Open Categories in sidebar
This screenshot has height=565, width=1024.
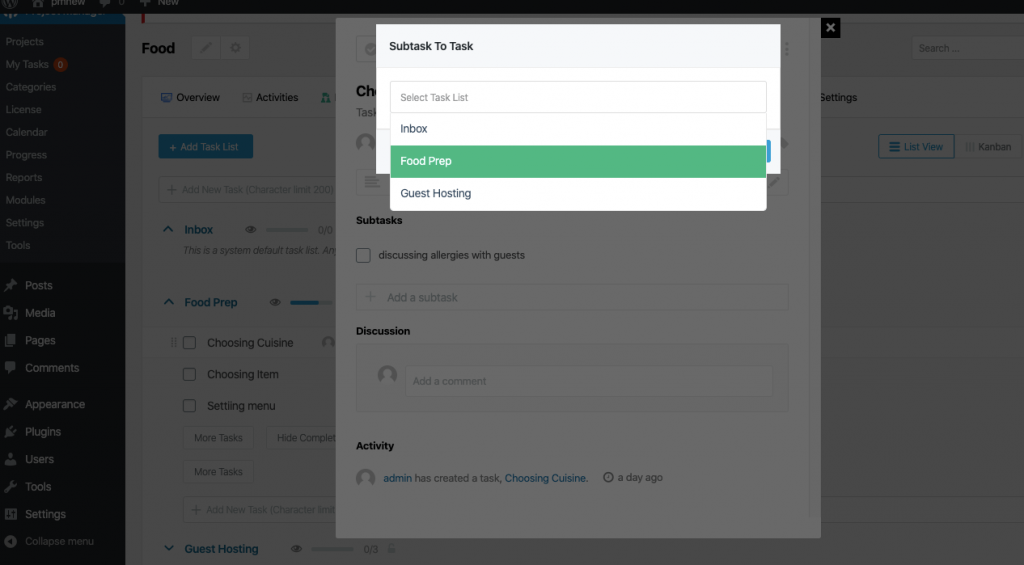[x=31, y=87]
